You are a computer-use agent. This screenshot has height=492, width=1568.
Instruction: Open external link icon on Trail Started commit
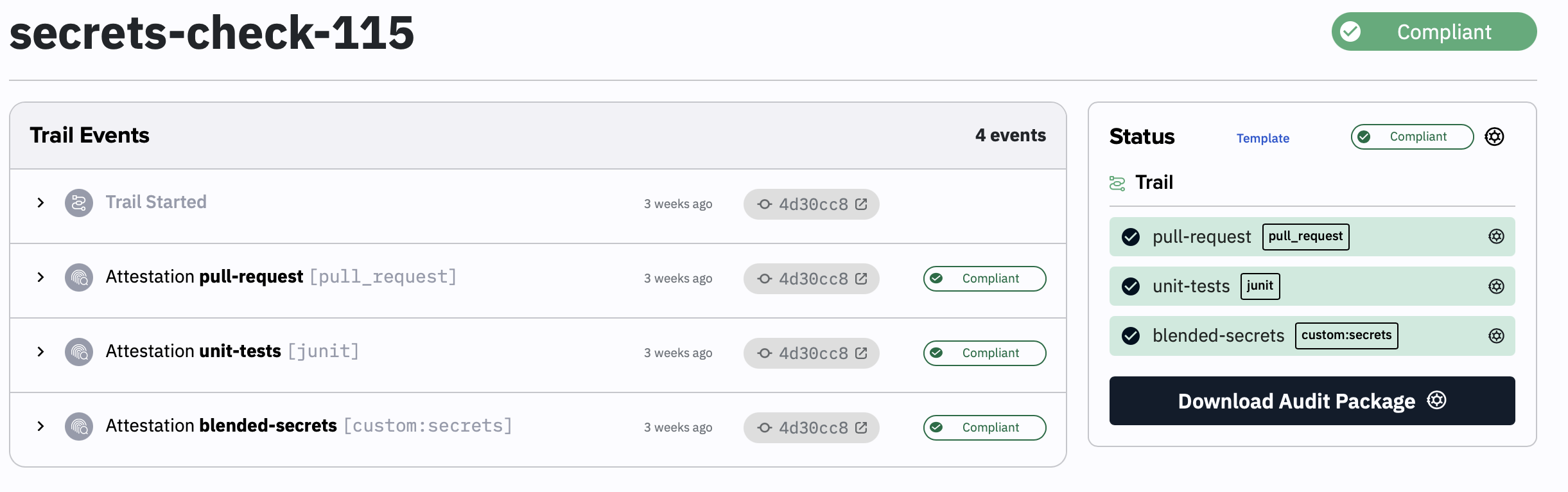(x=861, y=204)
